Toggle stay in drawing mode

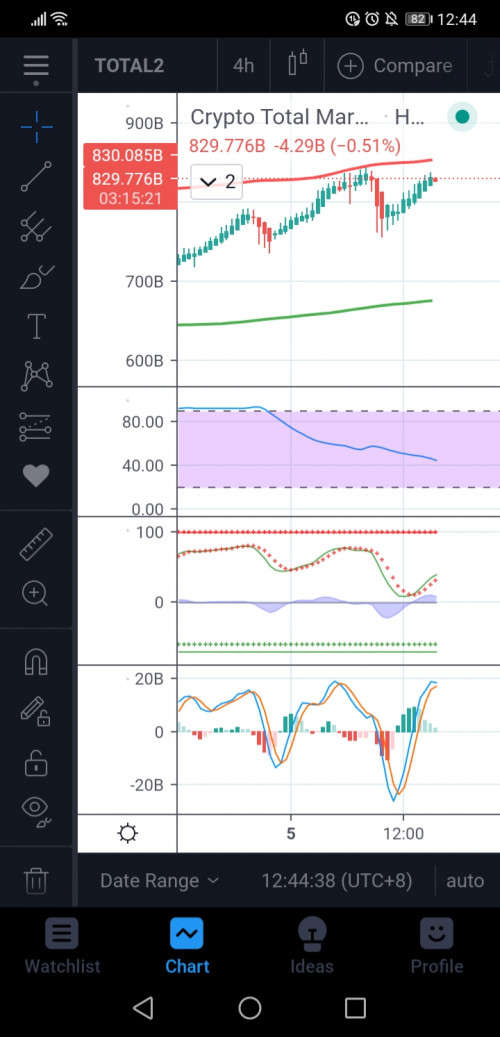pos(36,712)
